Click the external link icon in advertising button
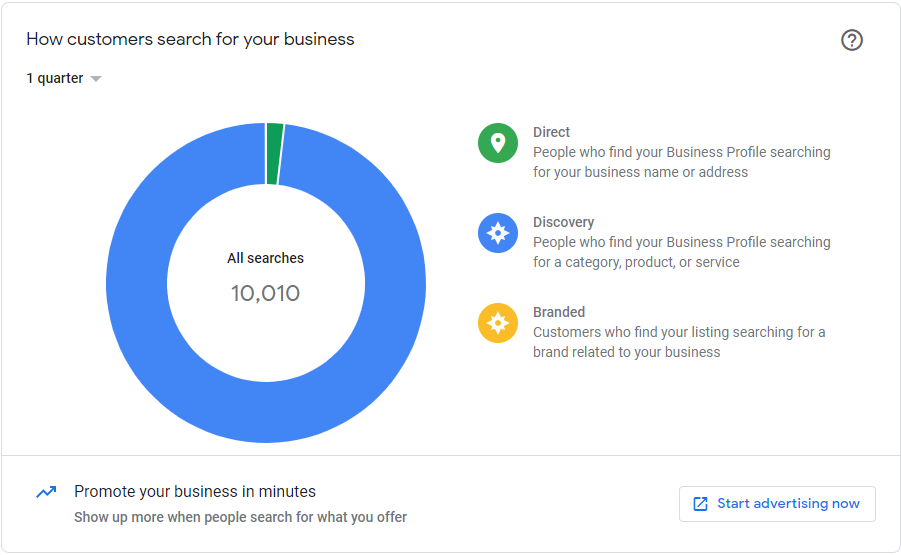901x555 pixels. pyautogui.click(x=701, y=504)
